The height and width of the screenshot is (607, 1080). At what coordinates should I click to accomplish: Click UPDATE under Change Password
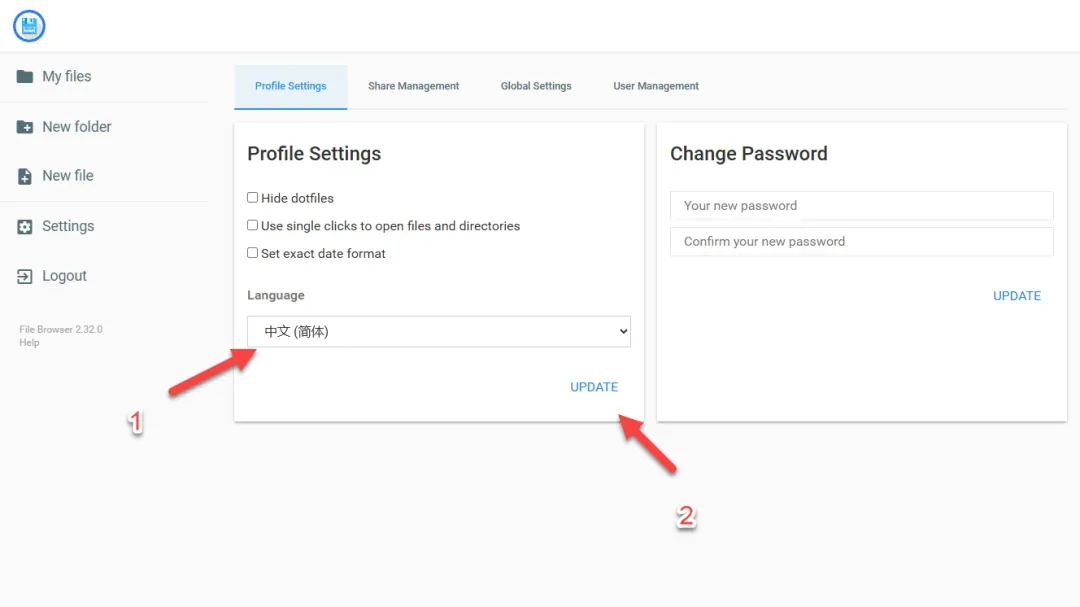pyautogui.click(x=1017, y=296)
